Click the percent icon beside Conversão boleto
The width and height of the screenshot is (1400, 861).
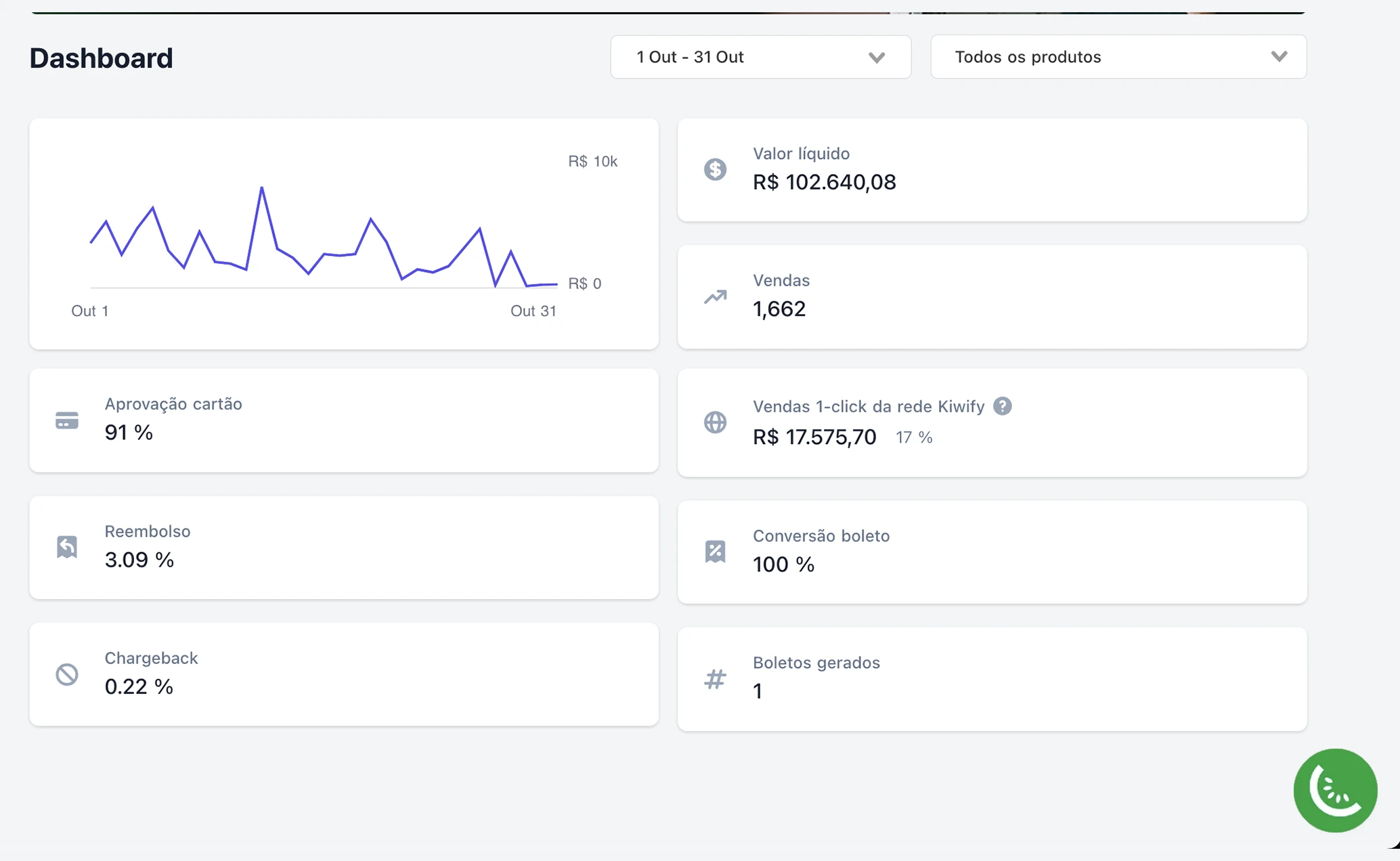coord(715,552)
